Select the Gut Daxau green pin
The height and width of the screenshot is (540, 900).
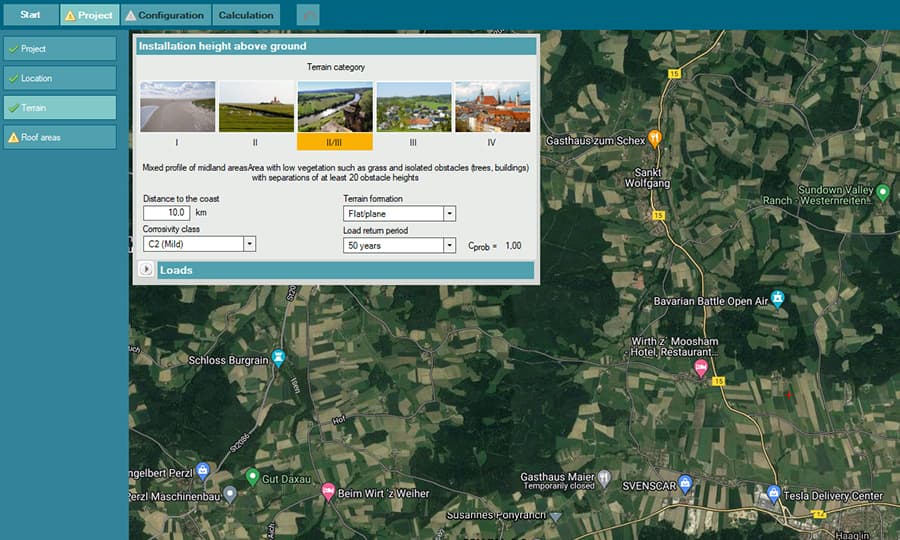pyautogui.click(x=253, y=477)
